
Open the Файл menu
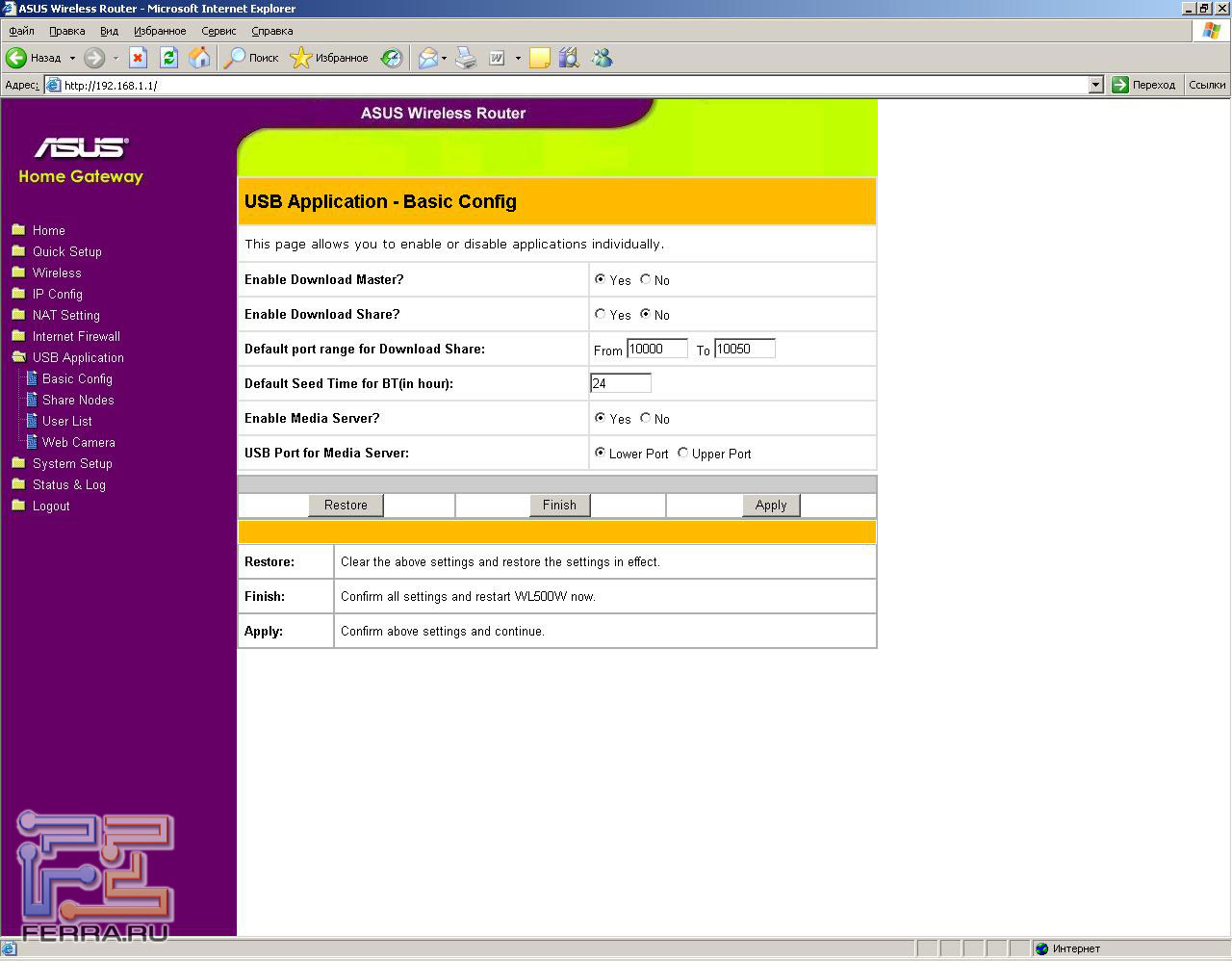tap(21, 31)
